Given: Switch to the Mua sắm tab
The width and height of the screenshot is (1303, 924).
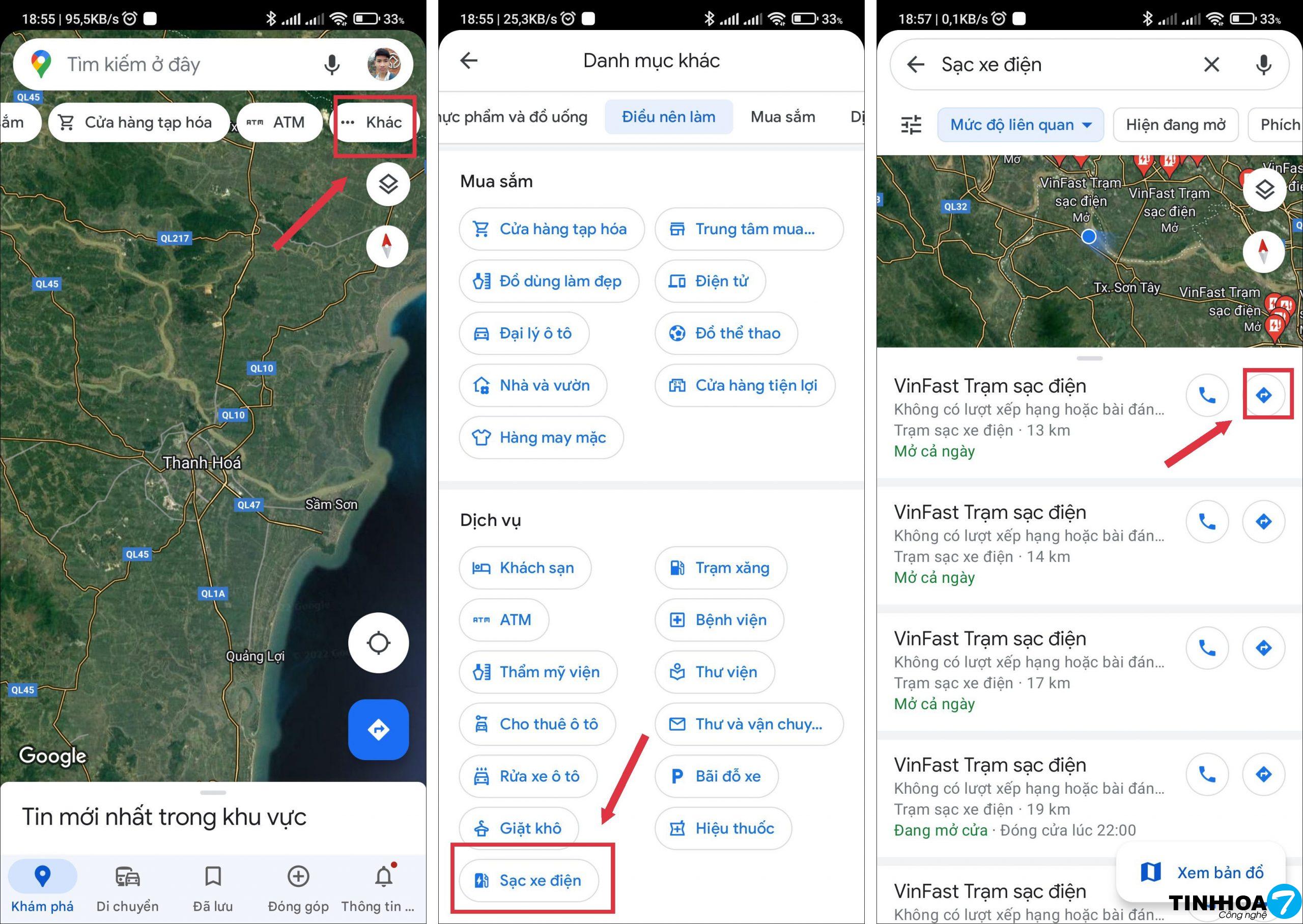Looking at the screenshot, I should point(783,117).
